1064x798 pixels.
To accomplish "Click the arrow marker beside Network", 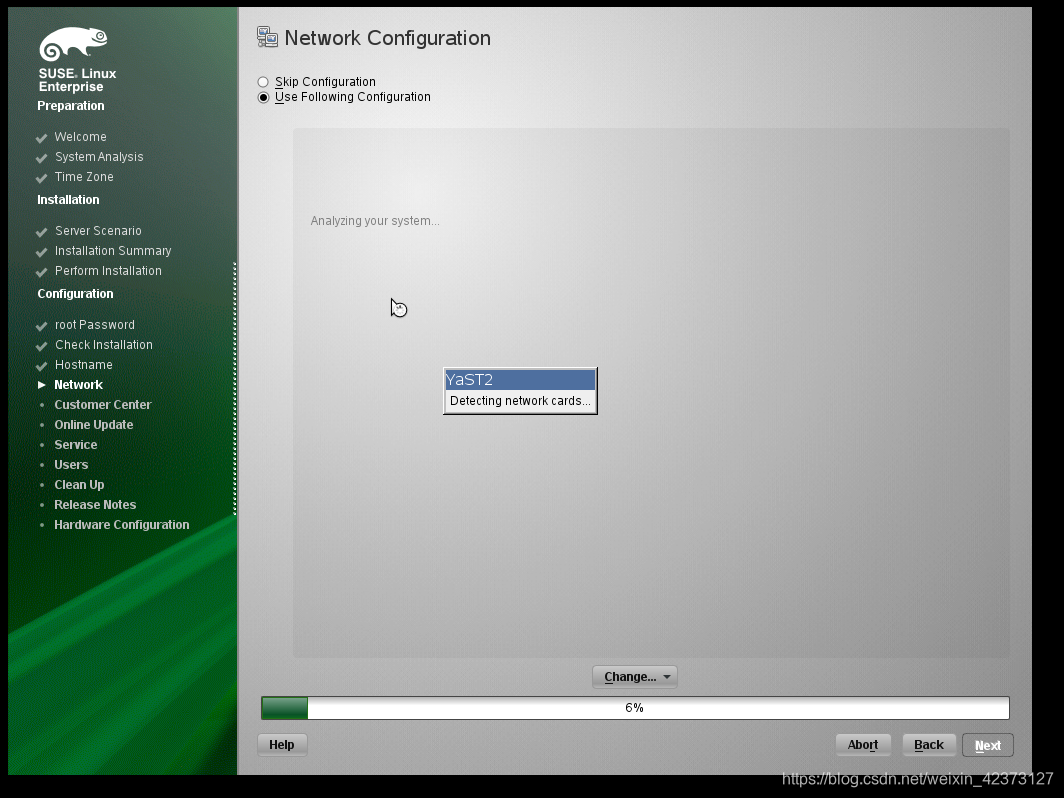I will (41, 385).
